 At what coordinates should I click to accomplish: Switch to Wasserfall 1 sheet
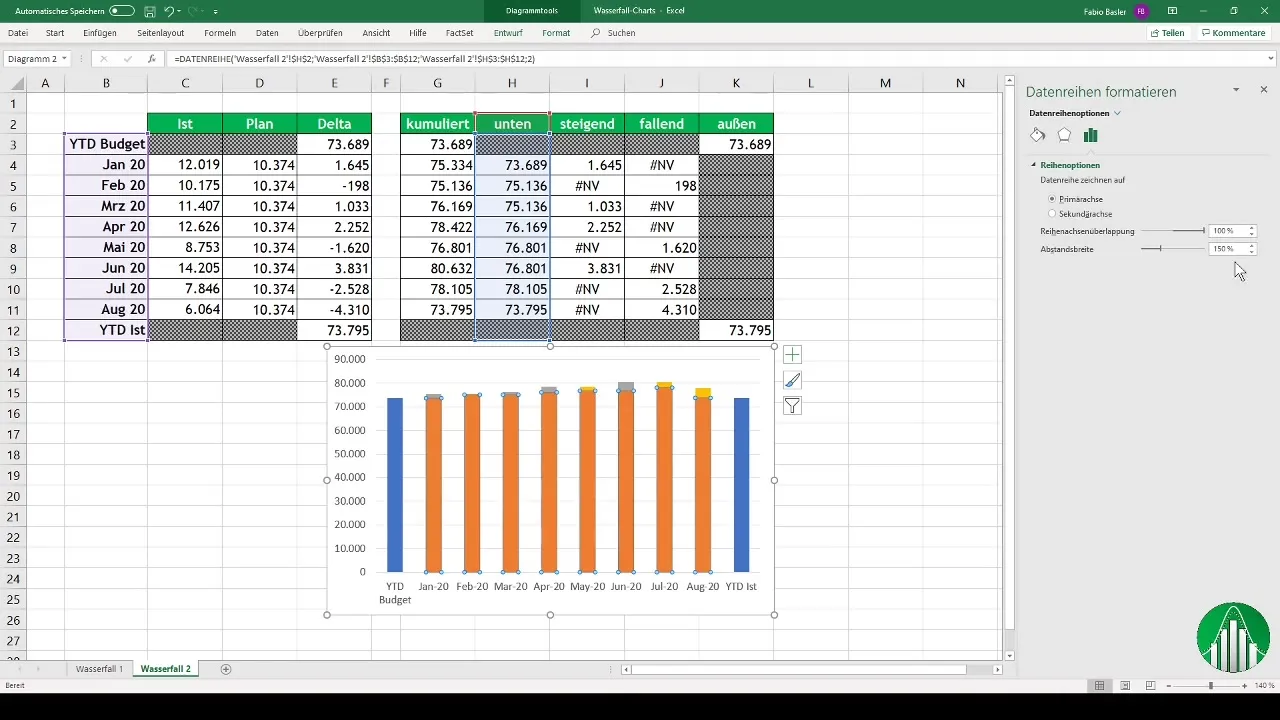99,669
